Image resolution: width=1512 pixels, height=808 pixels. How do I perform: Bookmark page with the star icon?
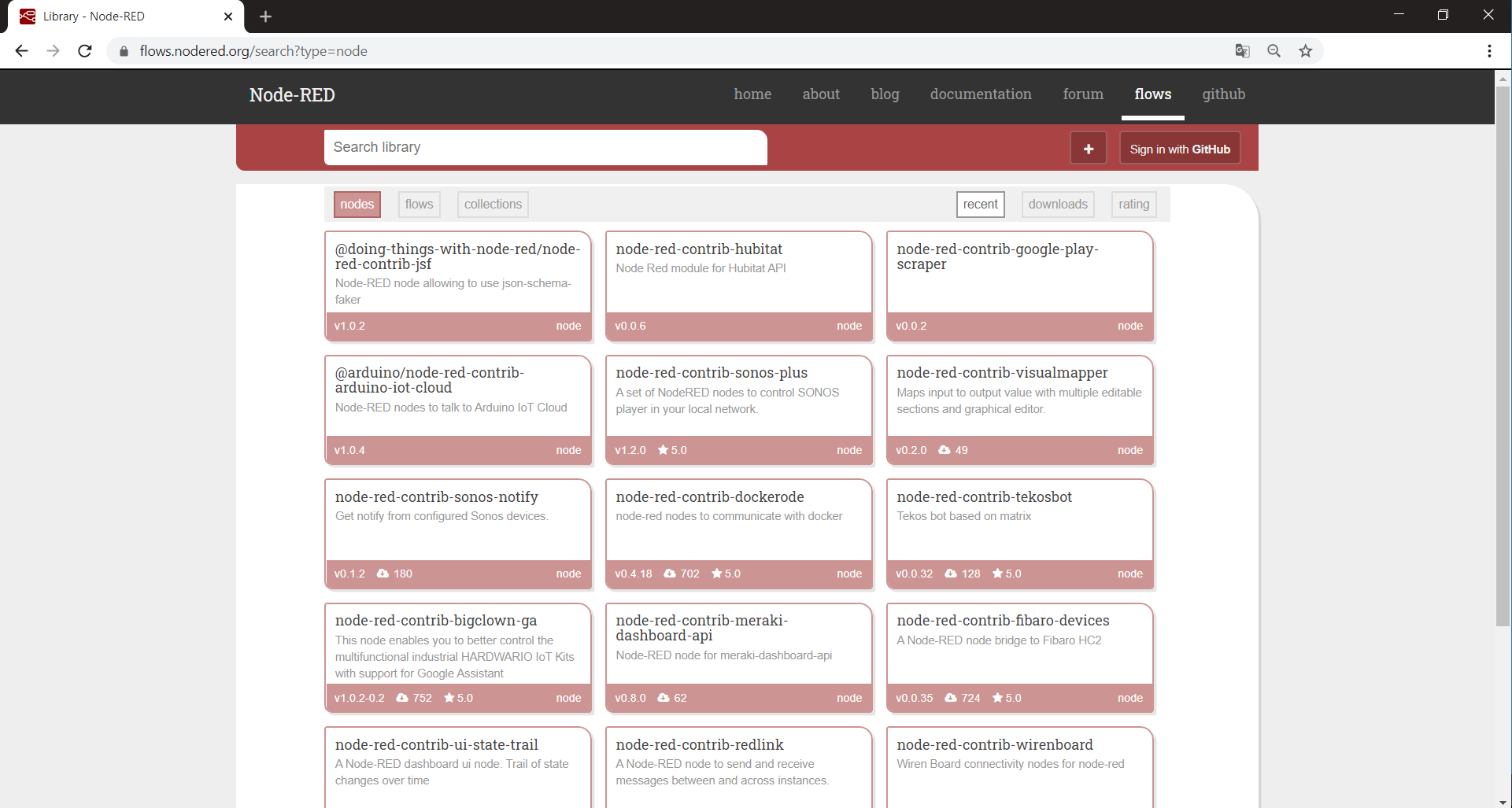[x=1306, y=51]
